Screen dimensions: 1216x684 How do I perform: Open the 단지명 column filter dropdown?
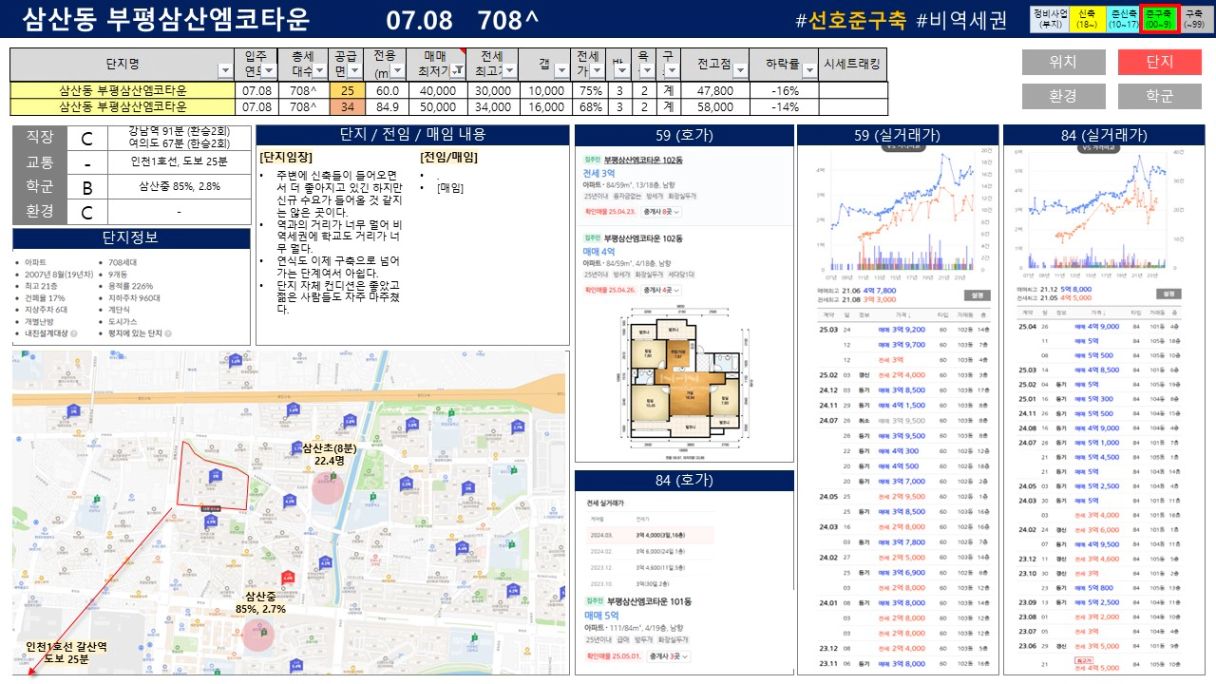tap(224, 71)
